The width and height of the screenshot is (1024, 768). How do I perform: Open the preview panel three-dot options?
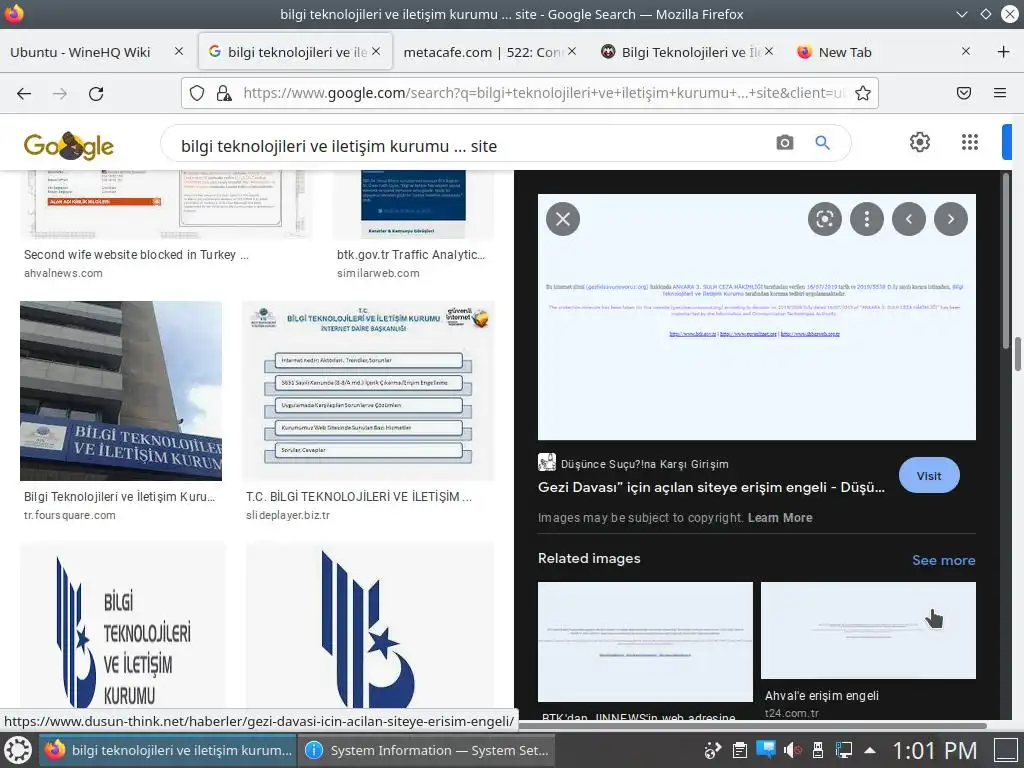point(867,219)
